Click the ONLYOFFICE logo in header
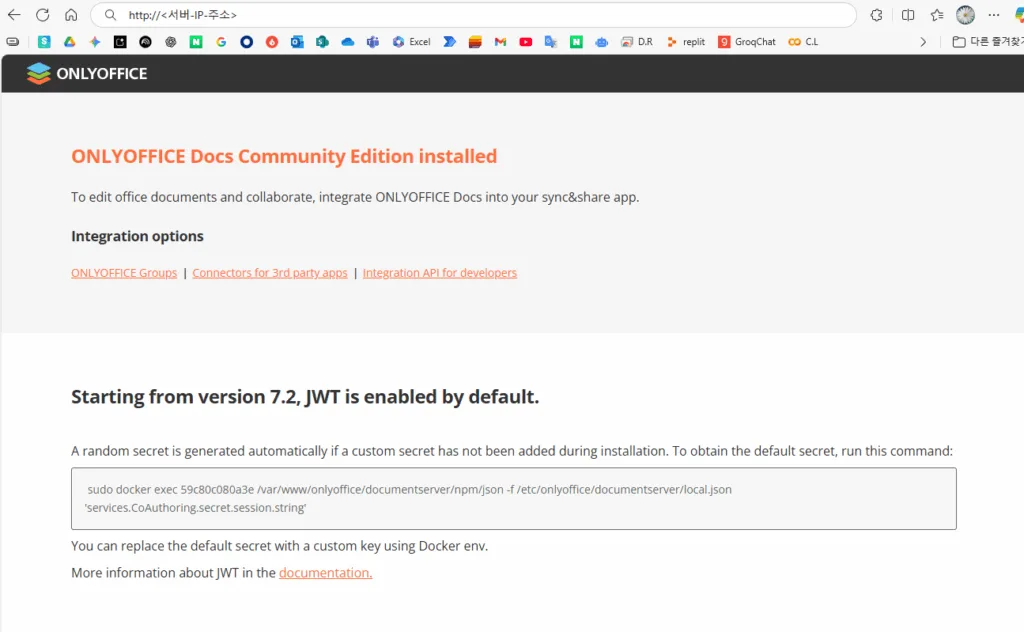The height and width of the screenshot is (632, 1024). (x=87, y=73)
